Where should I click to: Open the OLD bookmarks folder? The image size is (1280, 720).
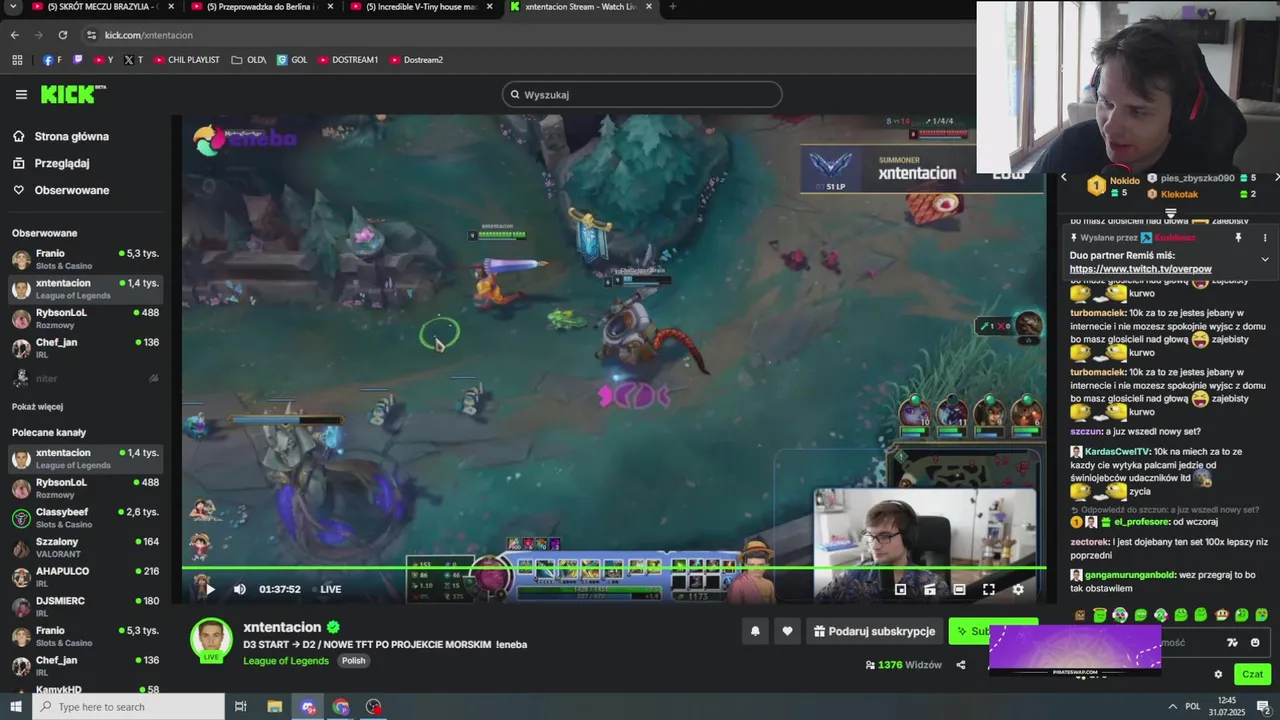click(249, 60)
